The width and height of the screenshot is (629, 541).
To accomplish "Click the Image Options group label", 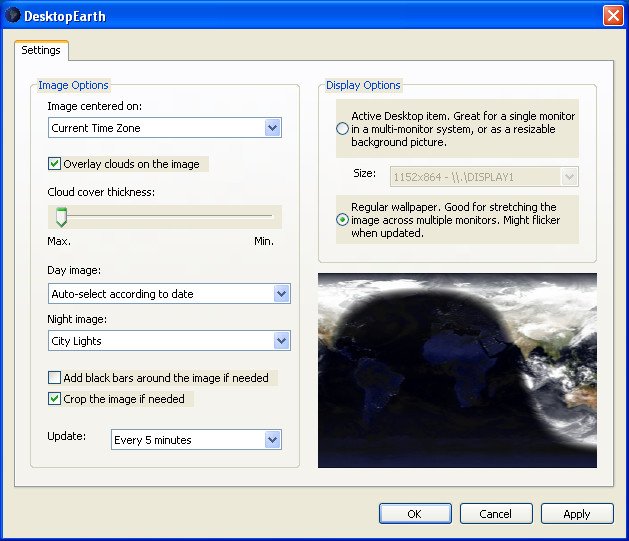I will (x=73, y=85).
